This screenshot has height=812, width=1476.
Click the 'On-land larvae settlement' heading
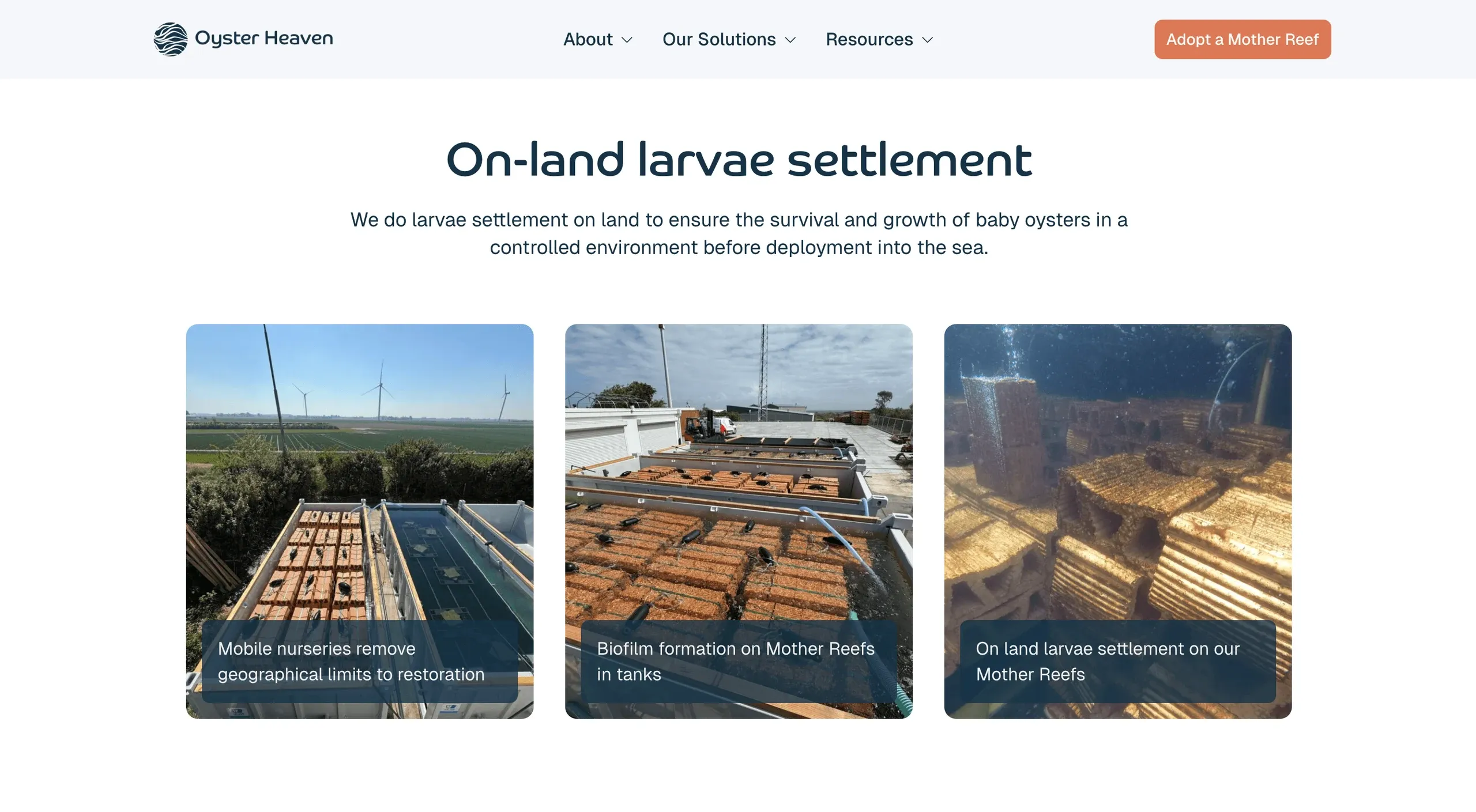tap(739, 160)
